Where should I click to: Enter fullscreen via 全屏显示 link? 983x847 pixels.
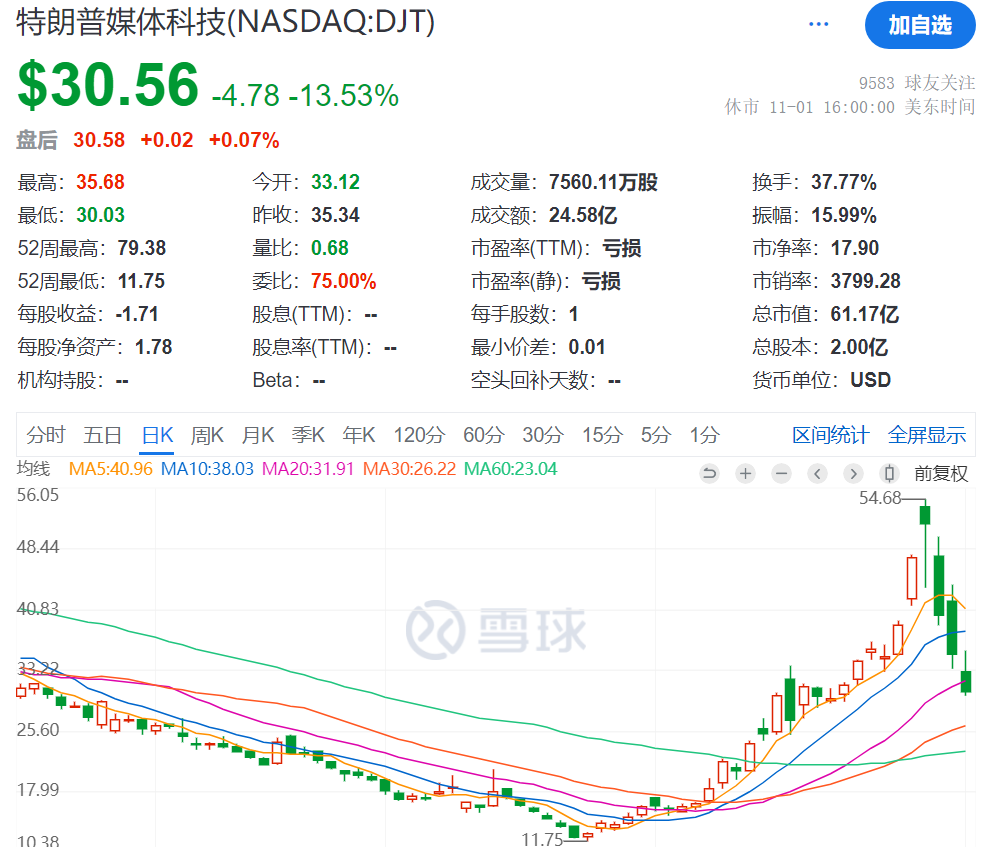coord(926,435)
